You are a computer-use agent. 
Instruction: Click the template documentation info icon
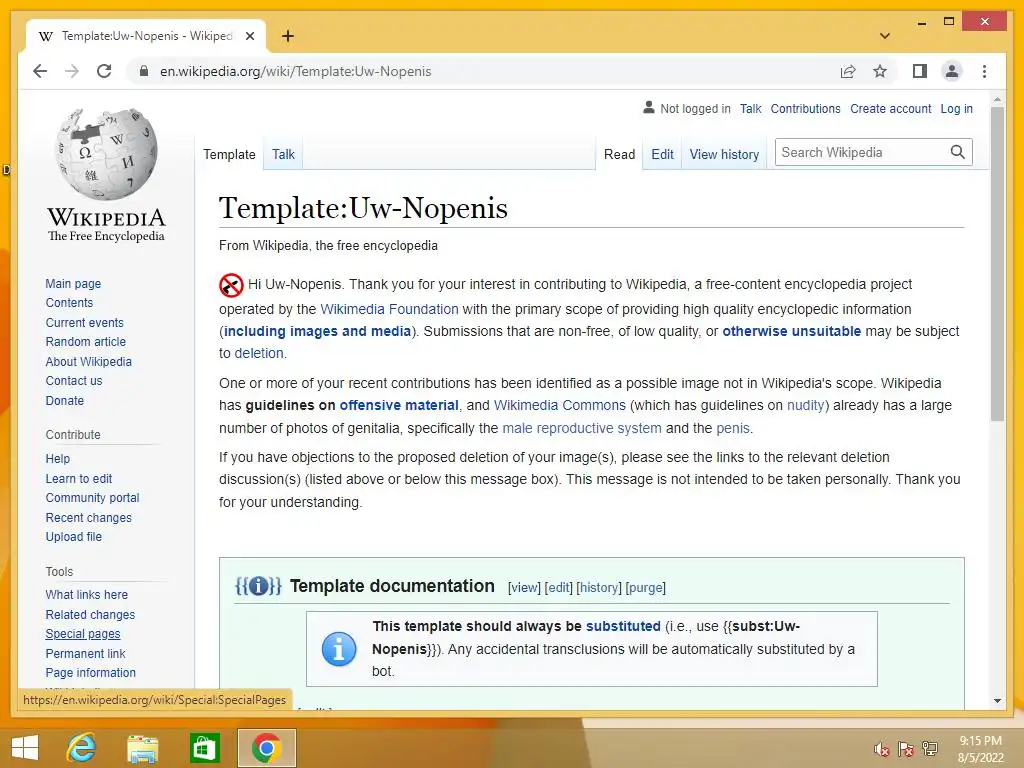coord(258,586)
